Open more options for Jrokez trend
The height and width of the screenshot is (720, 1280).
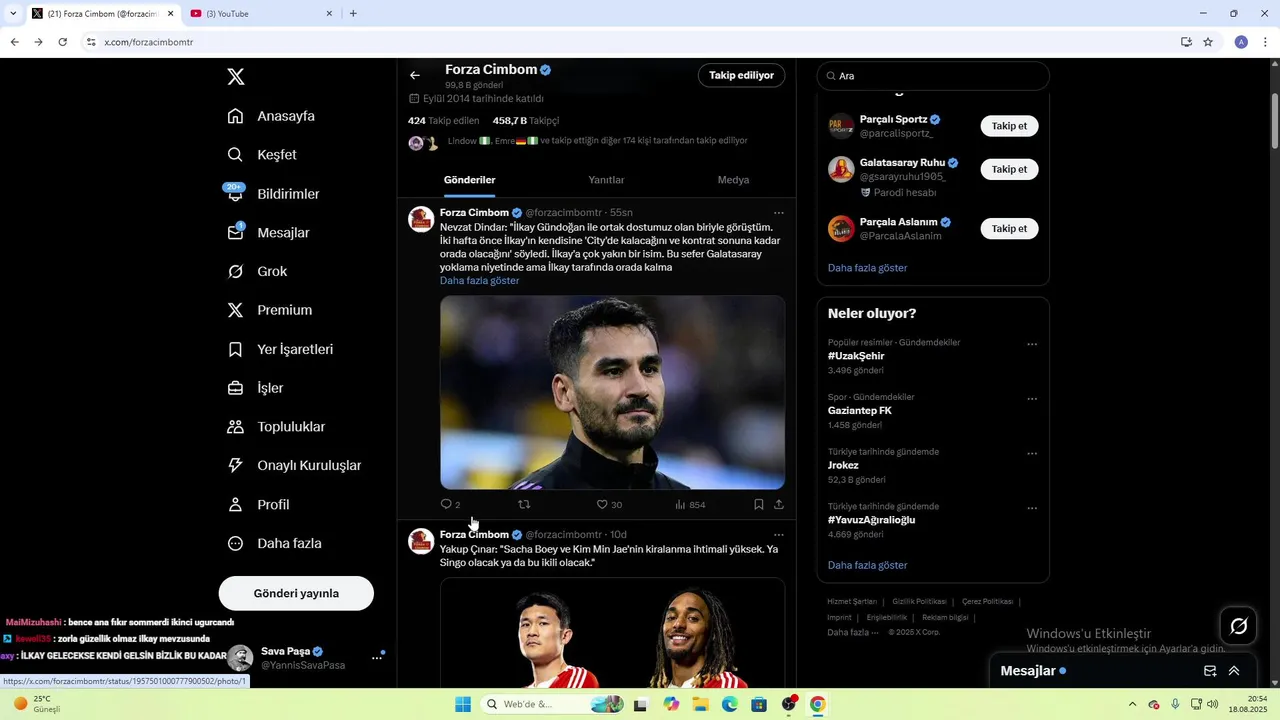click(1032, 454)
